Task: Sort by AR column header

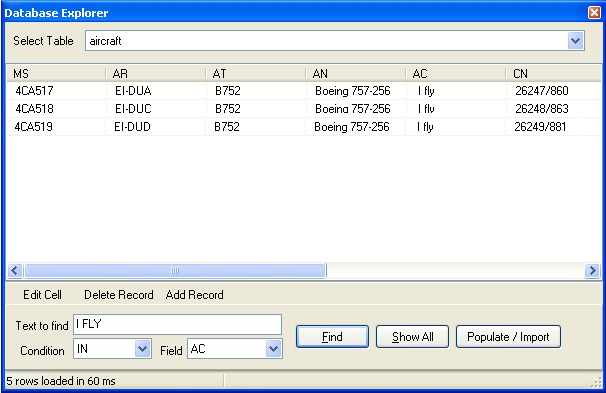Action: [x=156, y=73]
